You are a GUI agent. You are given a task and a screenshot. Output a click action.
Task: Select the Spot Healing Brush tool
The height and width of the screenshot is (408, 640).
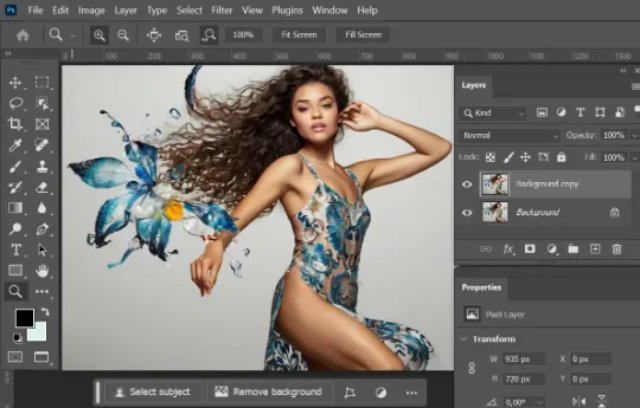click(x=42, y=145)
